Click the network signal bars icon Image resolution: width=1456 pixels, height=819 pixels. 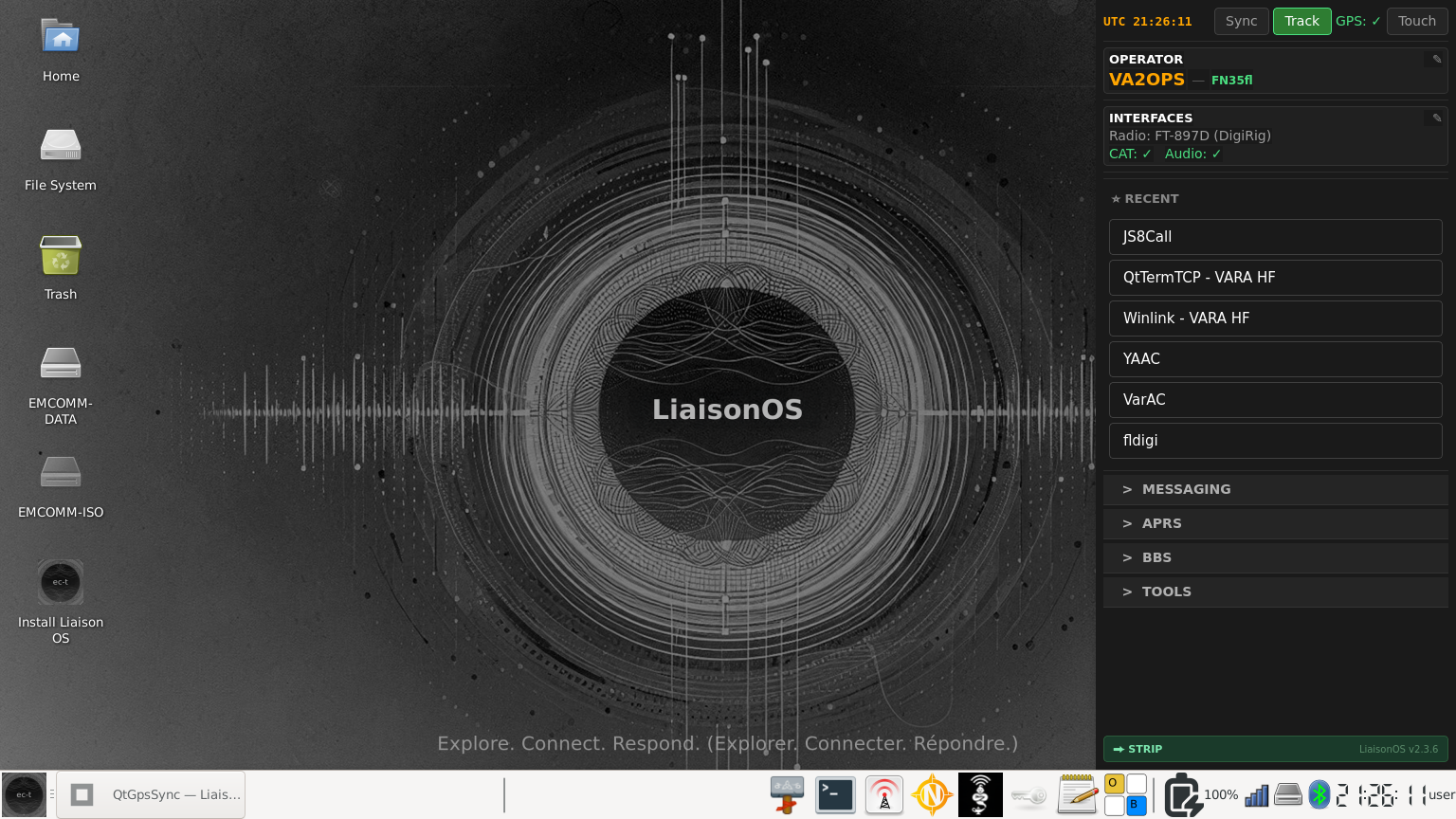(1257, 794)
